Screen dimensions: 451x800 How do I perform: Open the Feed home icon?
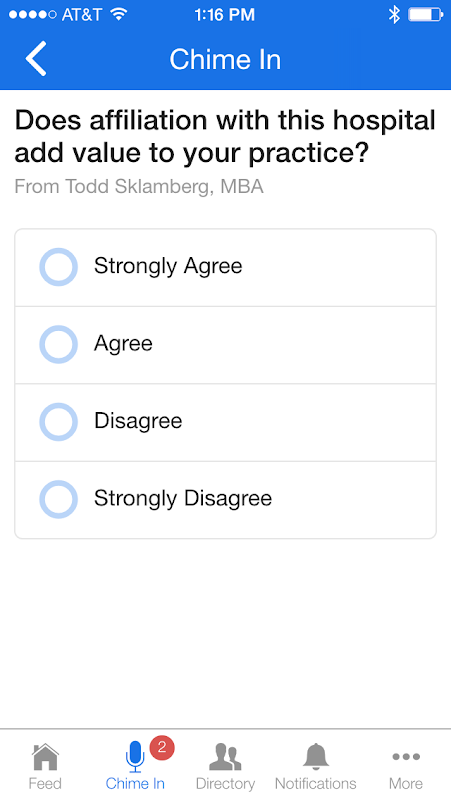[45, 757]
